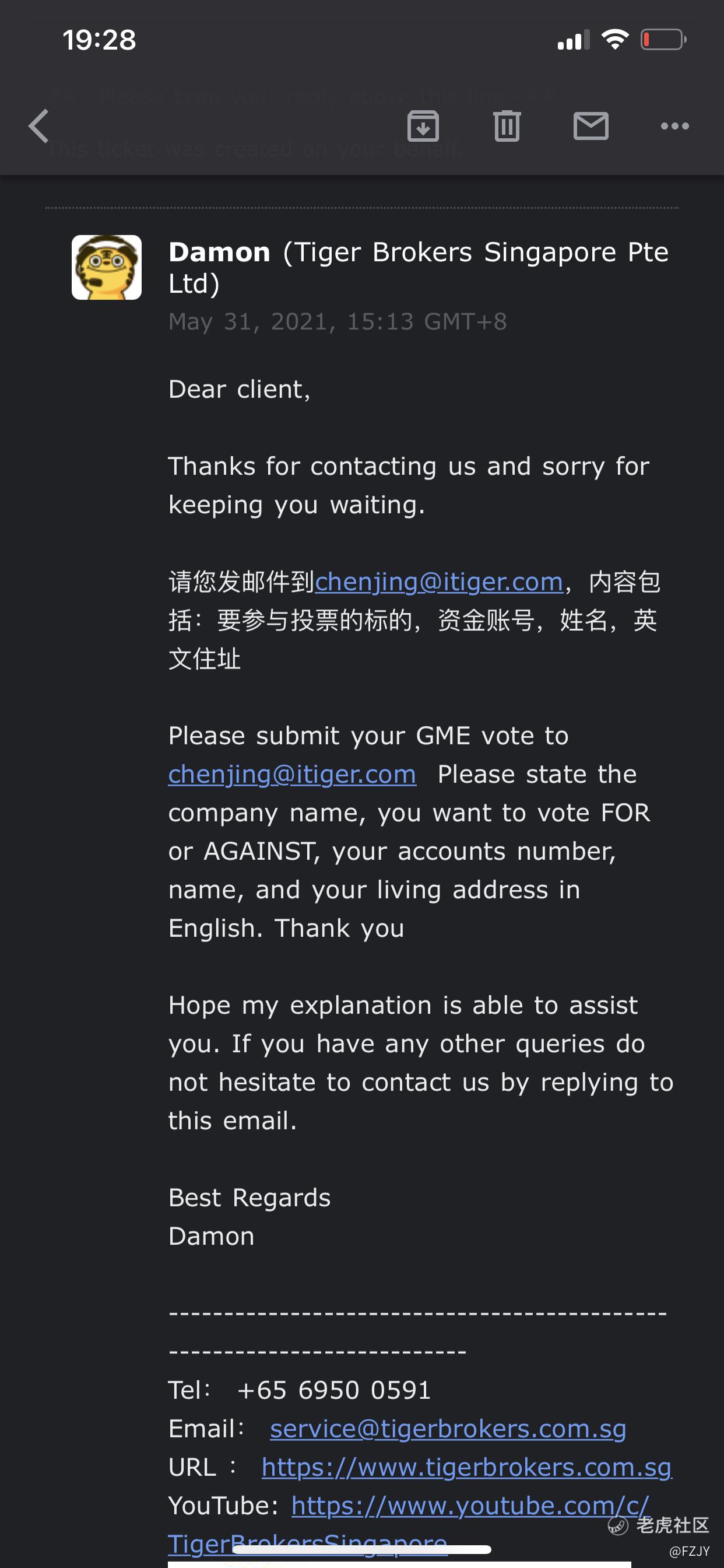Tap the May 31, 2021 timestamp line
724x1568 pixels.
(338, 321)
